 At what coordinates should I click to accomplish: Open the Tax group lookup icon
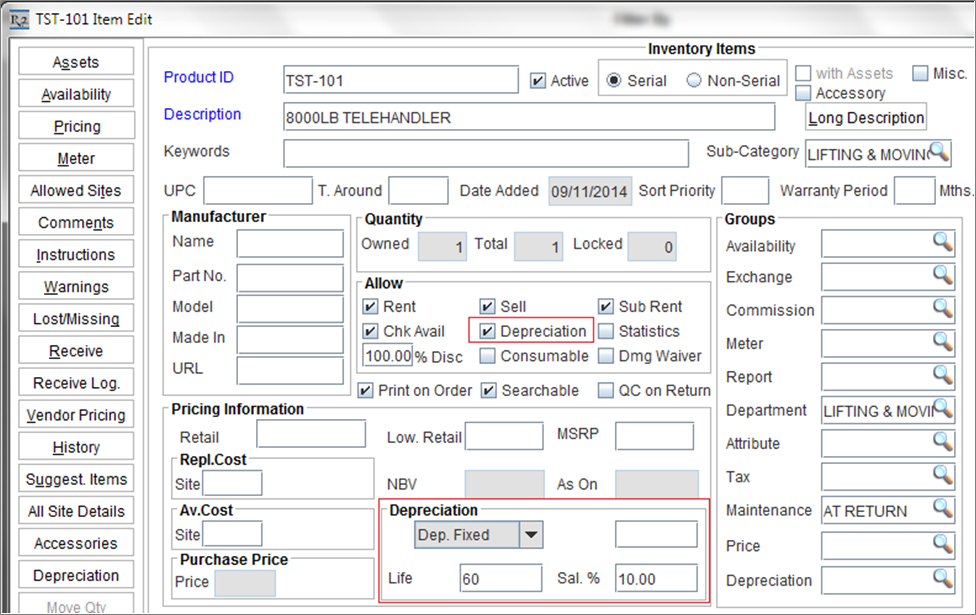click(943, 476)
